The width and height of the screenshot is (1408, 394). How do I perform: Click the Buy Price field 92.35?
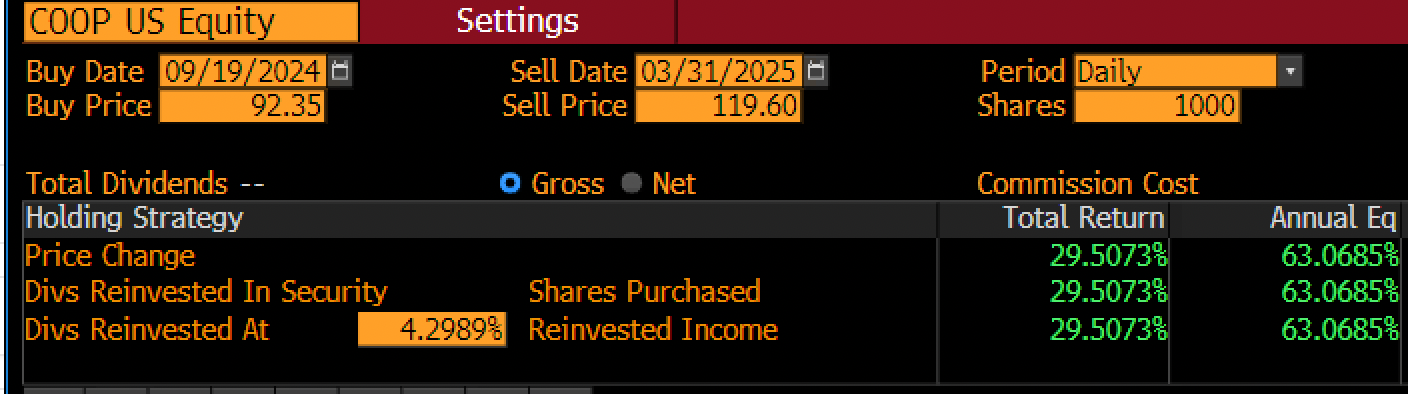click(243, 106)
